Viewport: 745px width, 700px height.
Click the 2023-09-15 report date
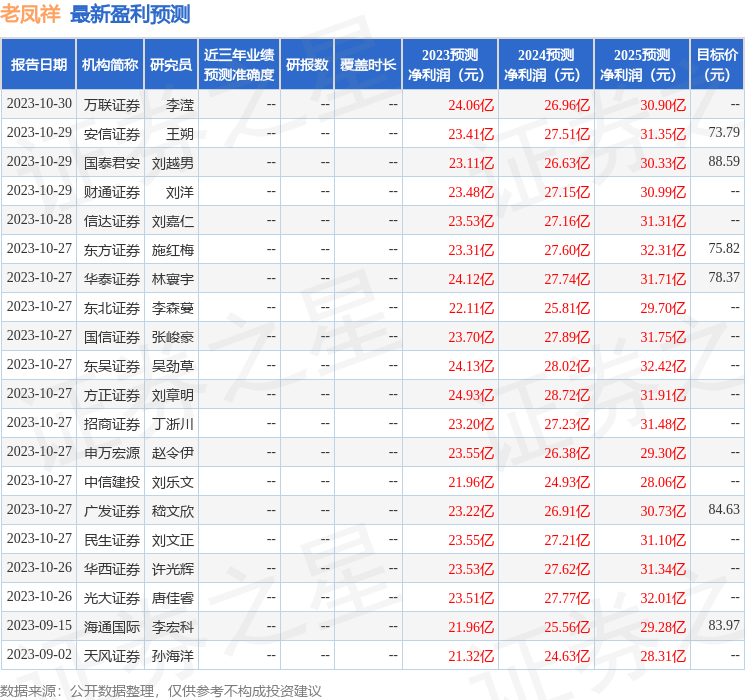39,625
